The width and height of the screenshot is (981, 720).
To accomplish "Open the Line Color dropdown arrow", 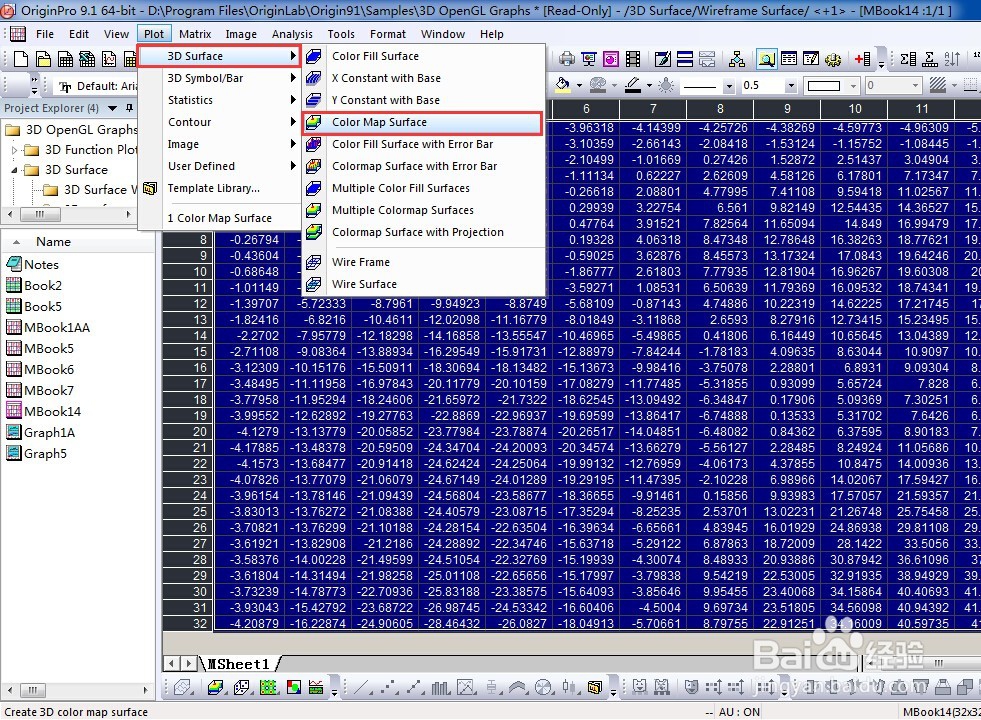I will [649, 86].
